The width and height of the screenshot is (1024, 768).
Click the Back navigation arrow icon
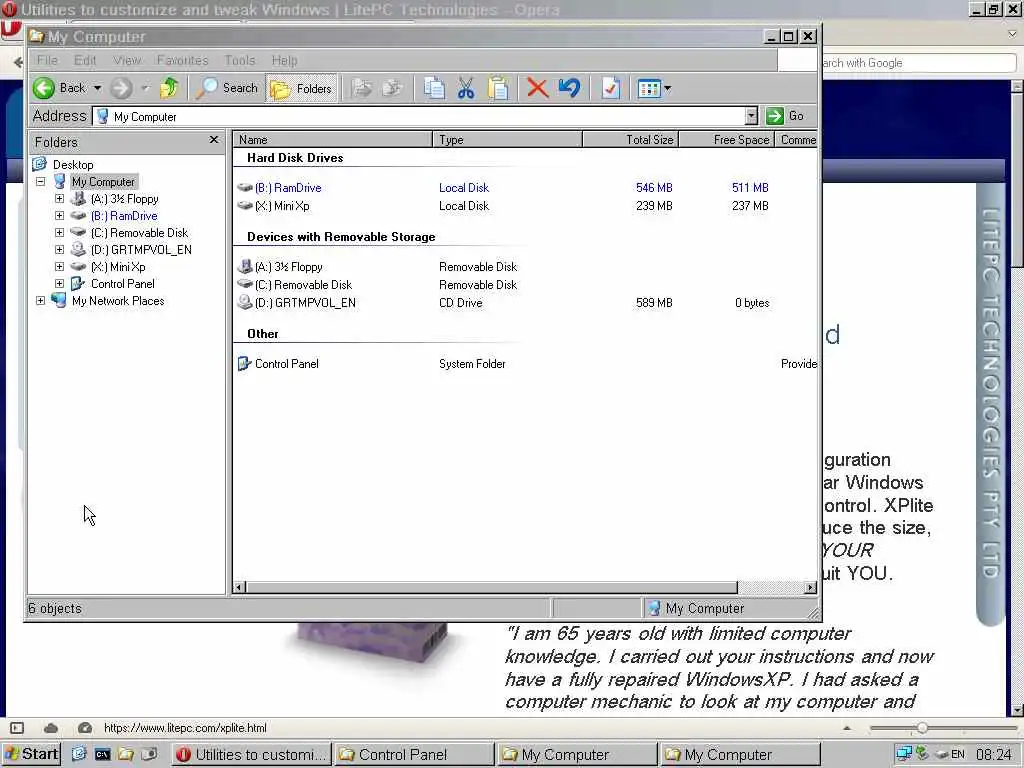(44, 88)
